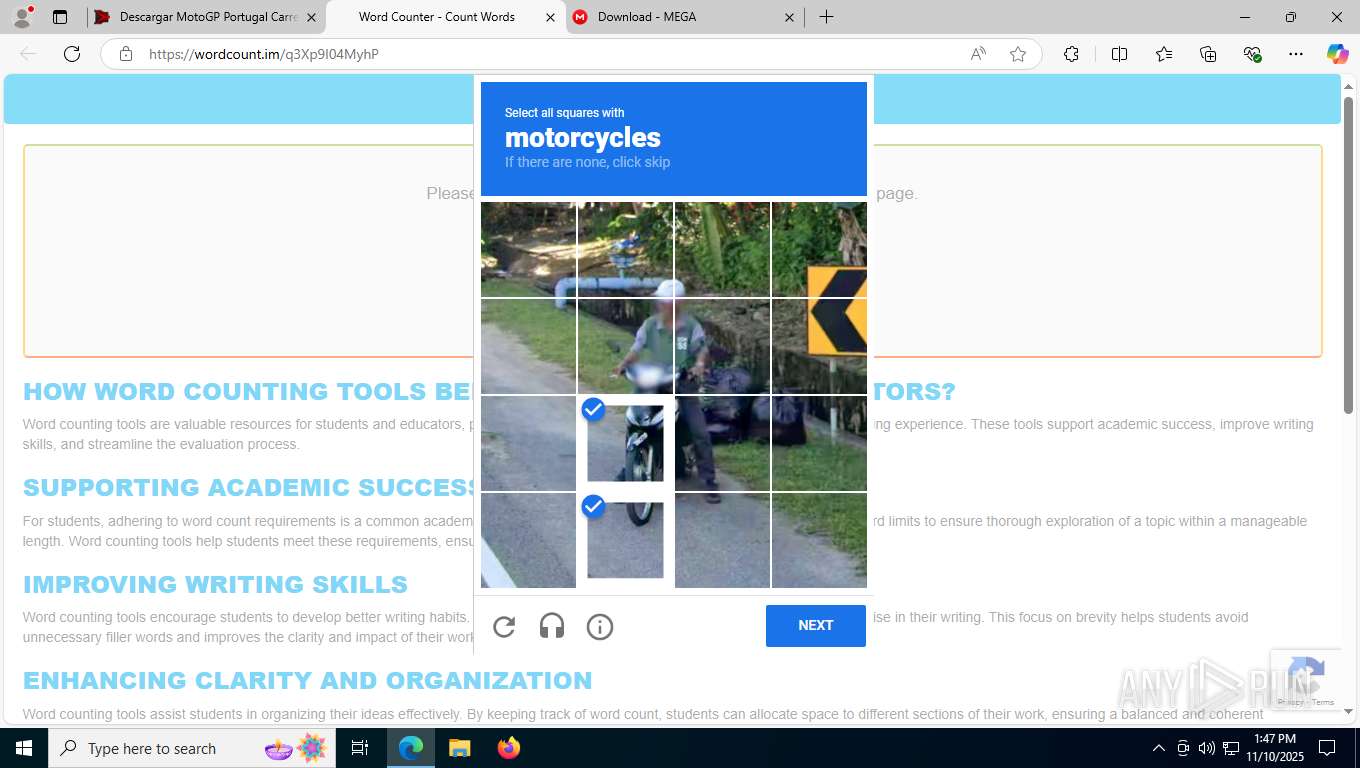Show hidden system tray icons

click(x=1159, y=748)
